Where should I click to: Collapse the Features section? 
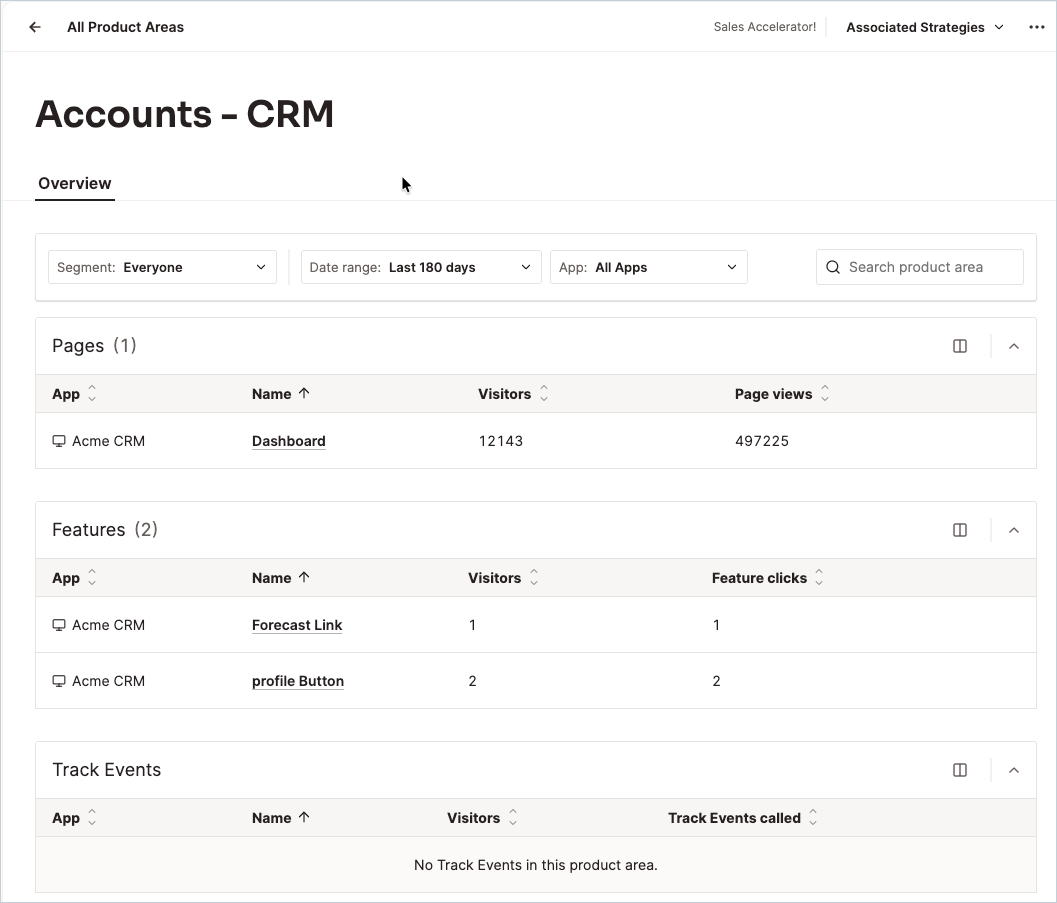(1013, 530)
